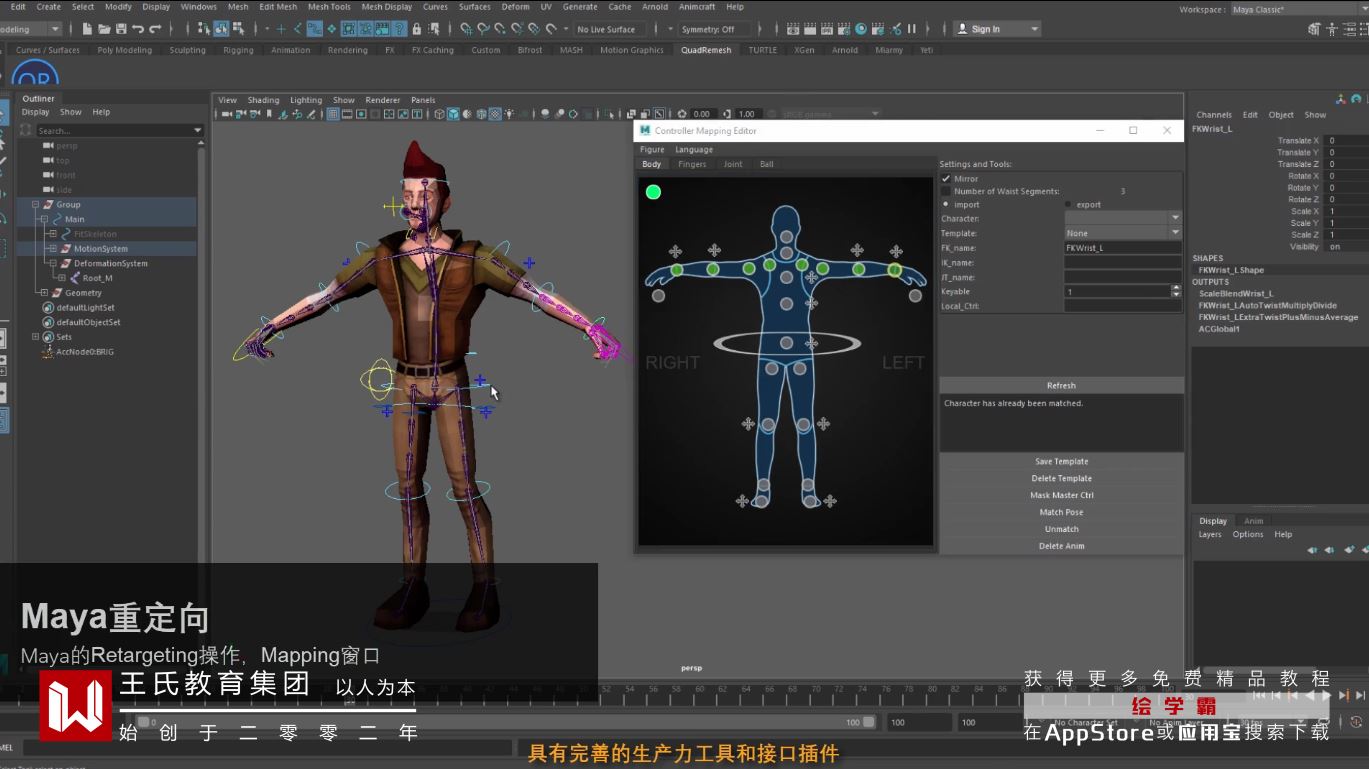Uncheck the Mirror checkbox

pyautogui.click(x=946, y=179)
